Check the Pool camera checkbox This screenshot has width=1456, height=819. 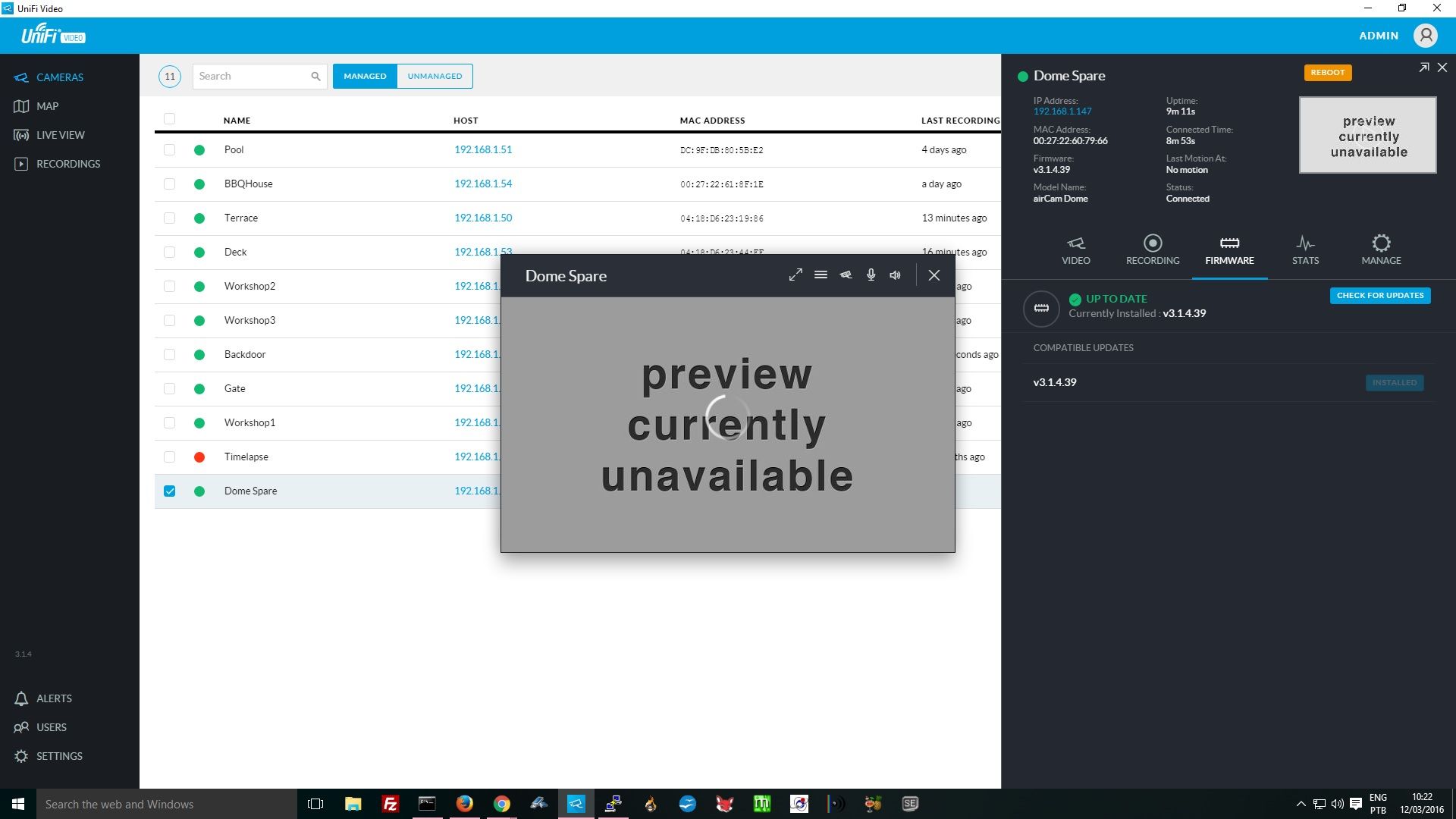(x=170, y=150)
